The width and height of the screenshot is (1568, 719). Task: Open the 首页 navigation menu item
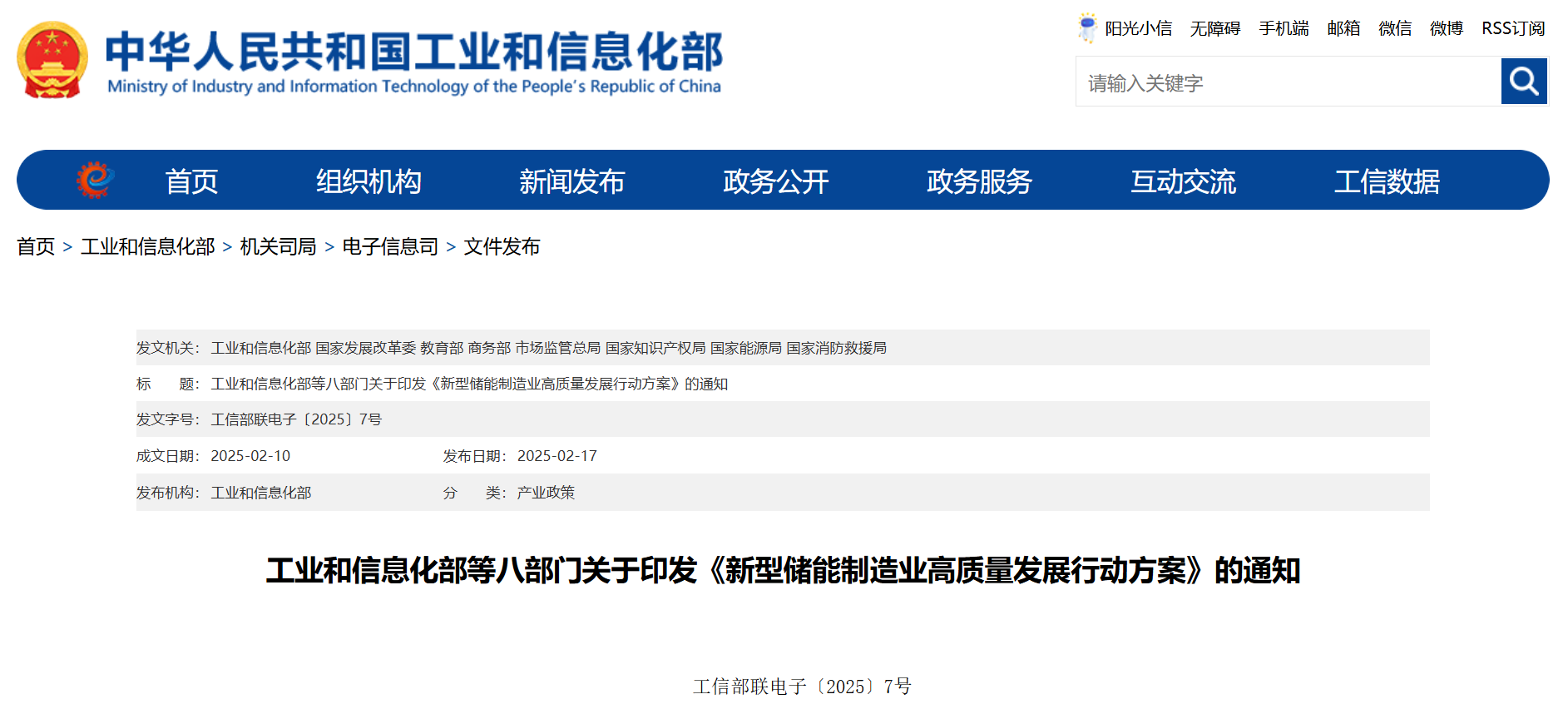(x=191, y=181)
